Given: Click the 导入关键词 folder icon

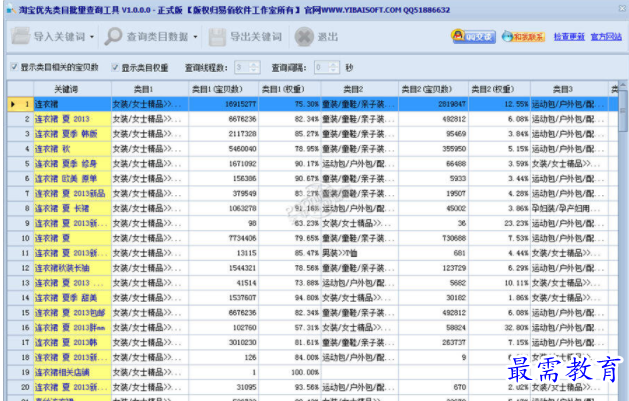Looking at the screenshot, I should coord(20,36).
